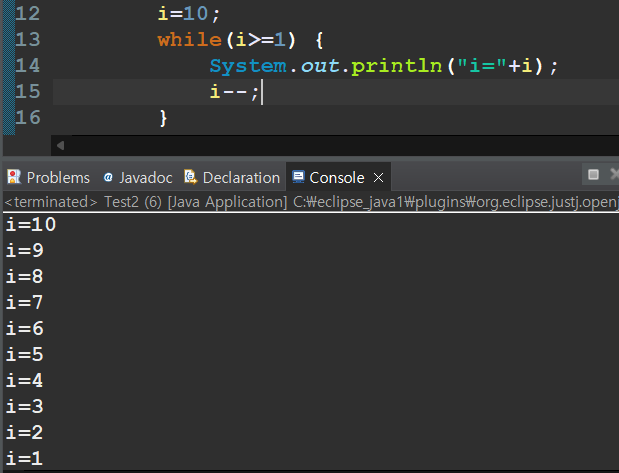
Task: Close the Console view tab
Action: pos(378,178)
